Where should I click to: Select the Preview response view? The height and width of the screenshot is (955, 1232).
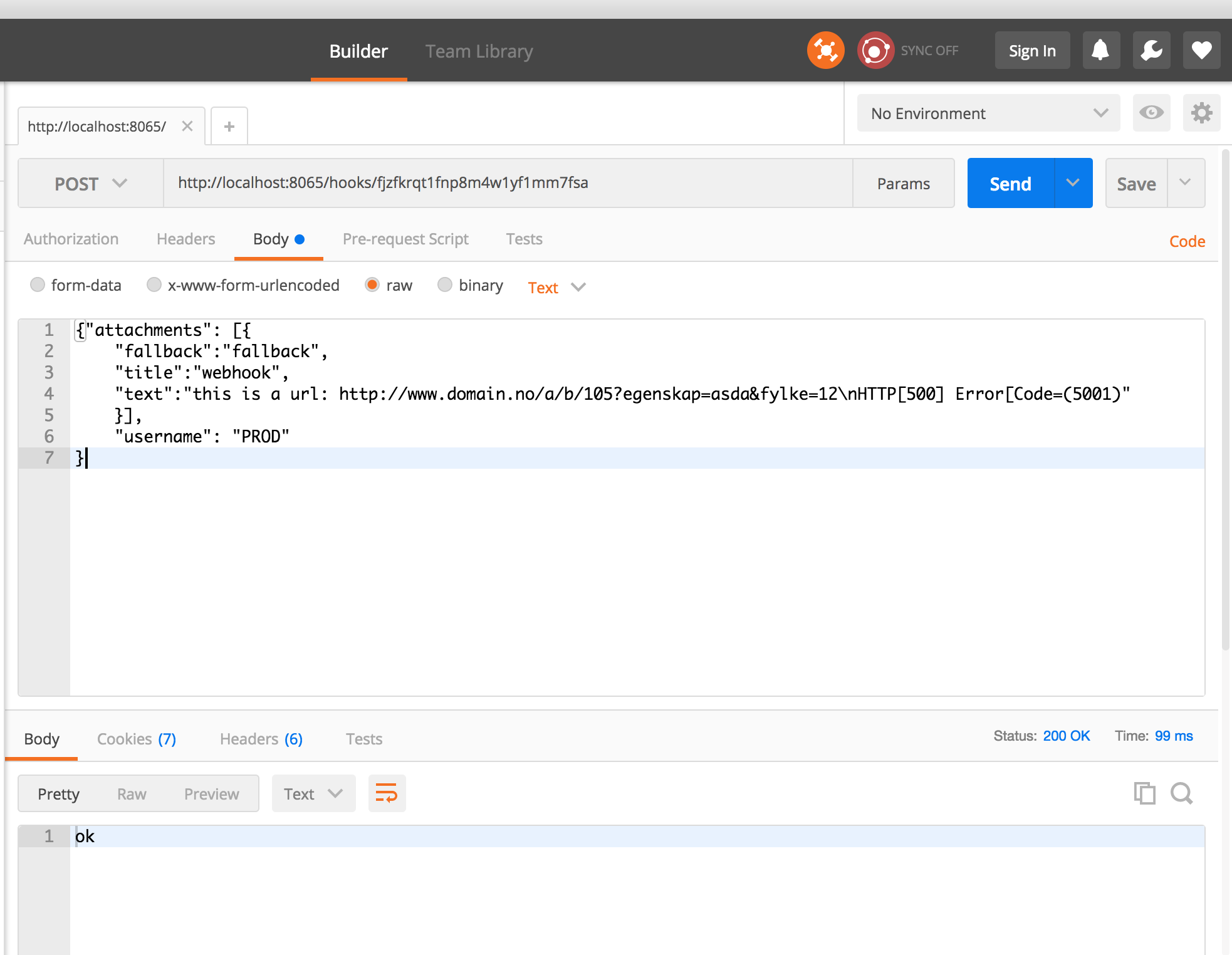point(212,793)
